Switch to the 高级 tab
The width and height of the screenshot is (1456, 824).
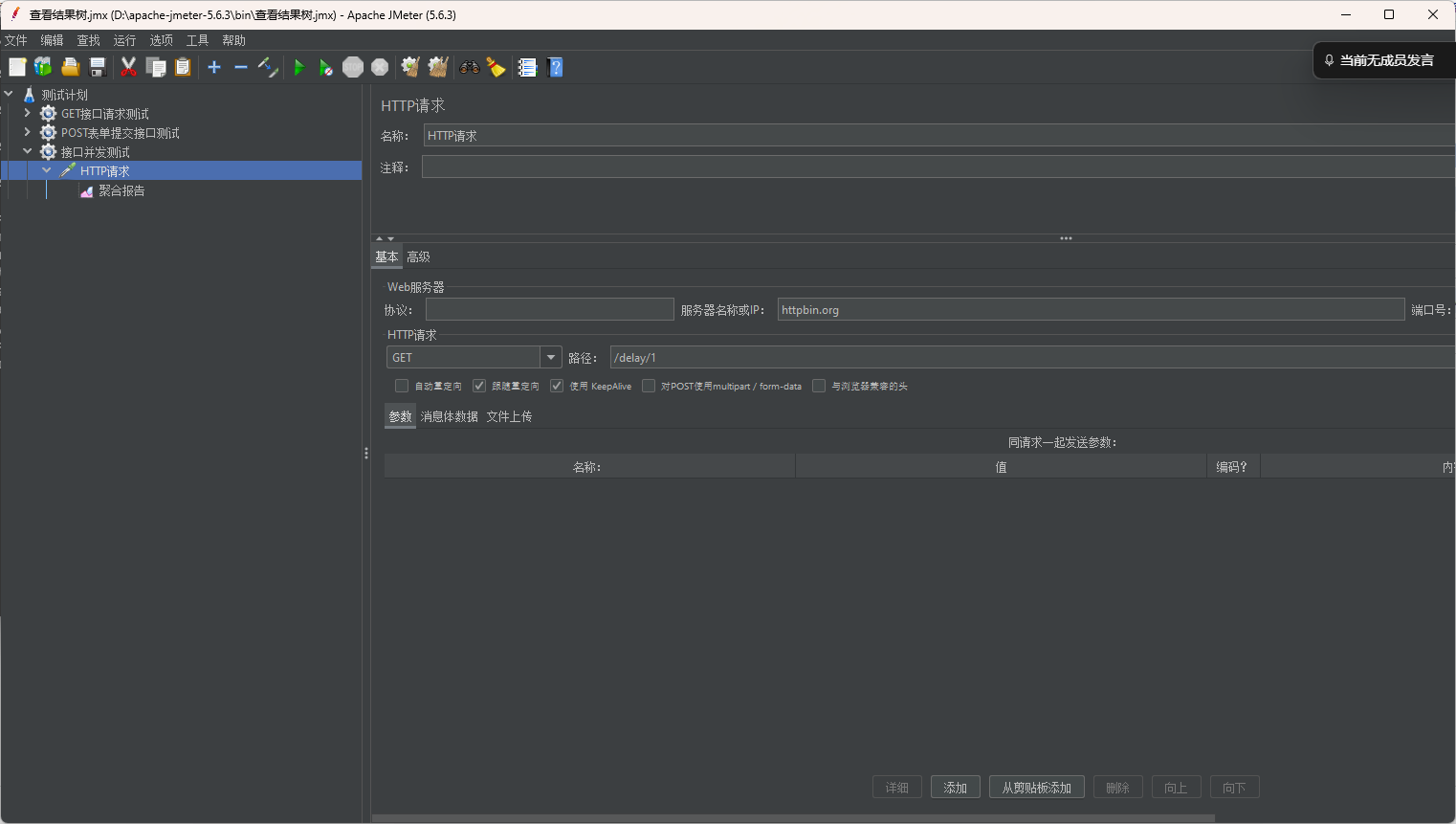[418, 256]
